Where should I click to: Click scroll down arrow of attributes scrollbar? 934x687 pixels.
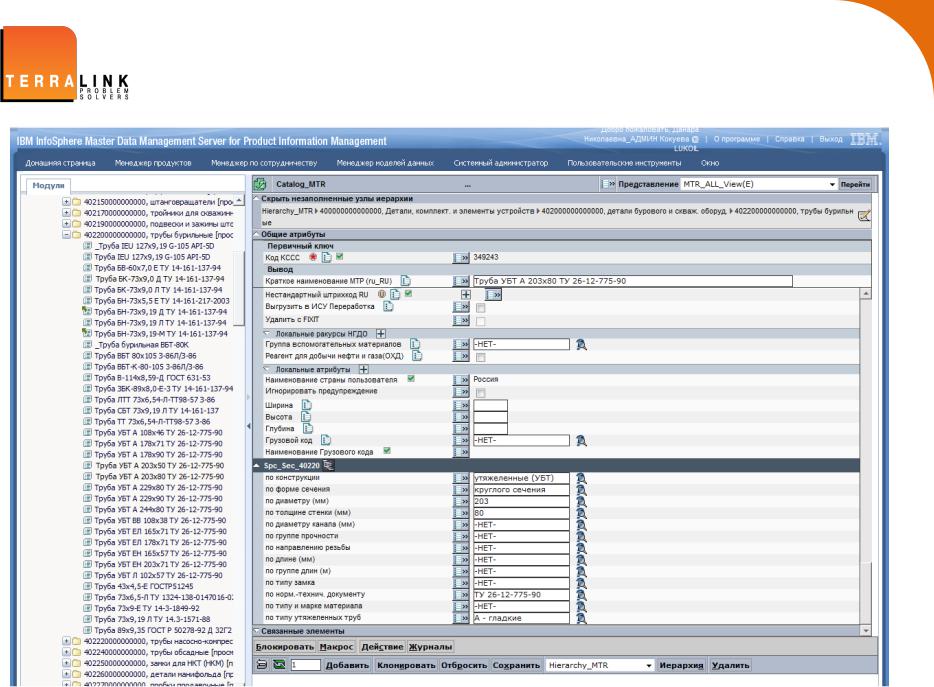(865, 630)
